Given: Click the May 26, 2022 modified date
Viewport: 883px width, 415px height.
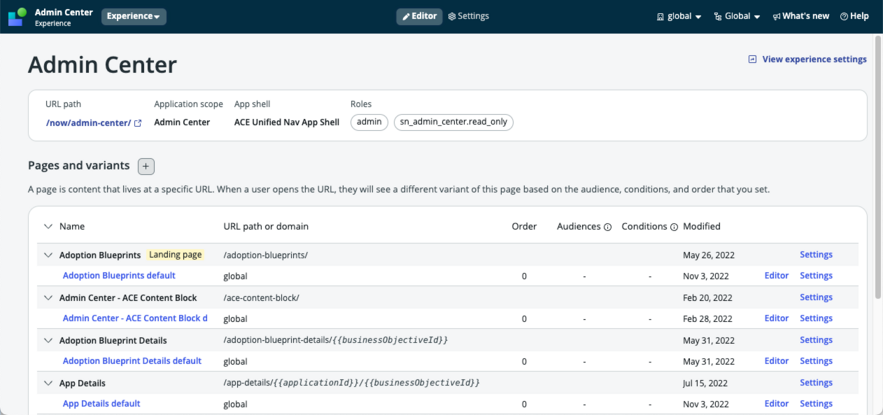Looking at the screenshot, I should (708, 255).
